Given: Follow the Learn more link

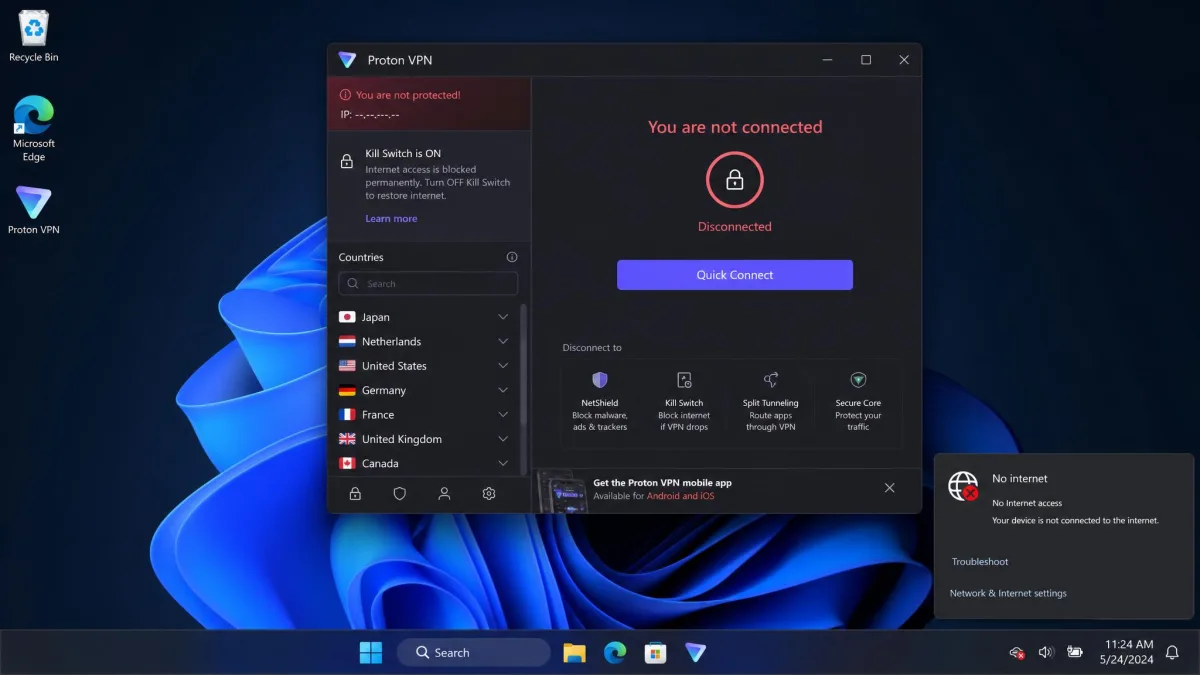Looking at the screenshot, I should pyautogui.click(x=391, y=218).
